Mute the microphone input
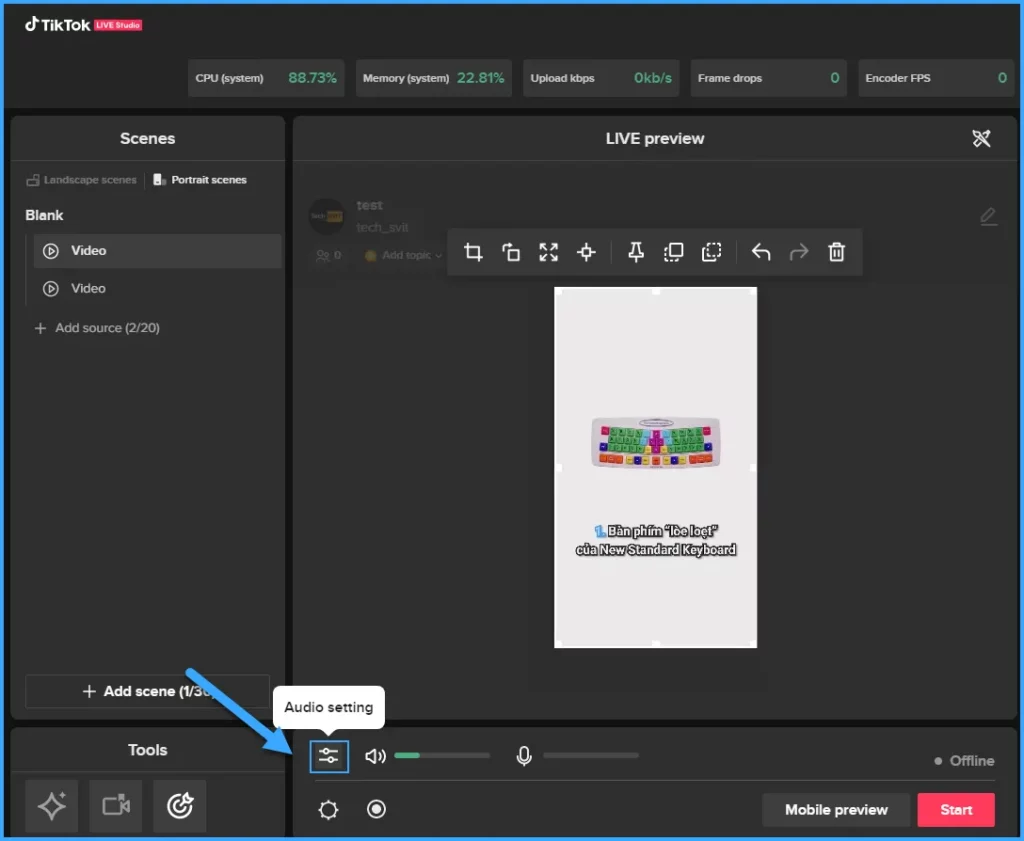The width and height of the screenshot is (1024, 841). [523, 757]
